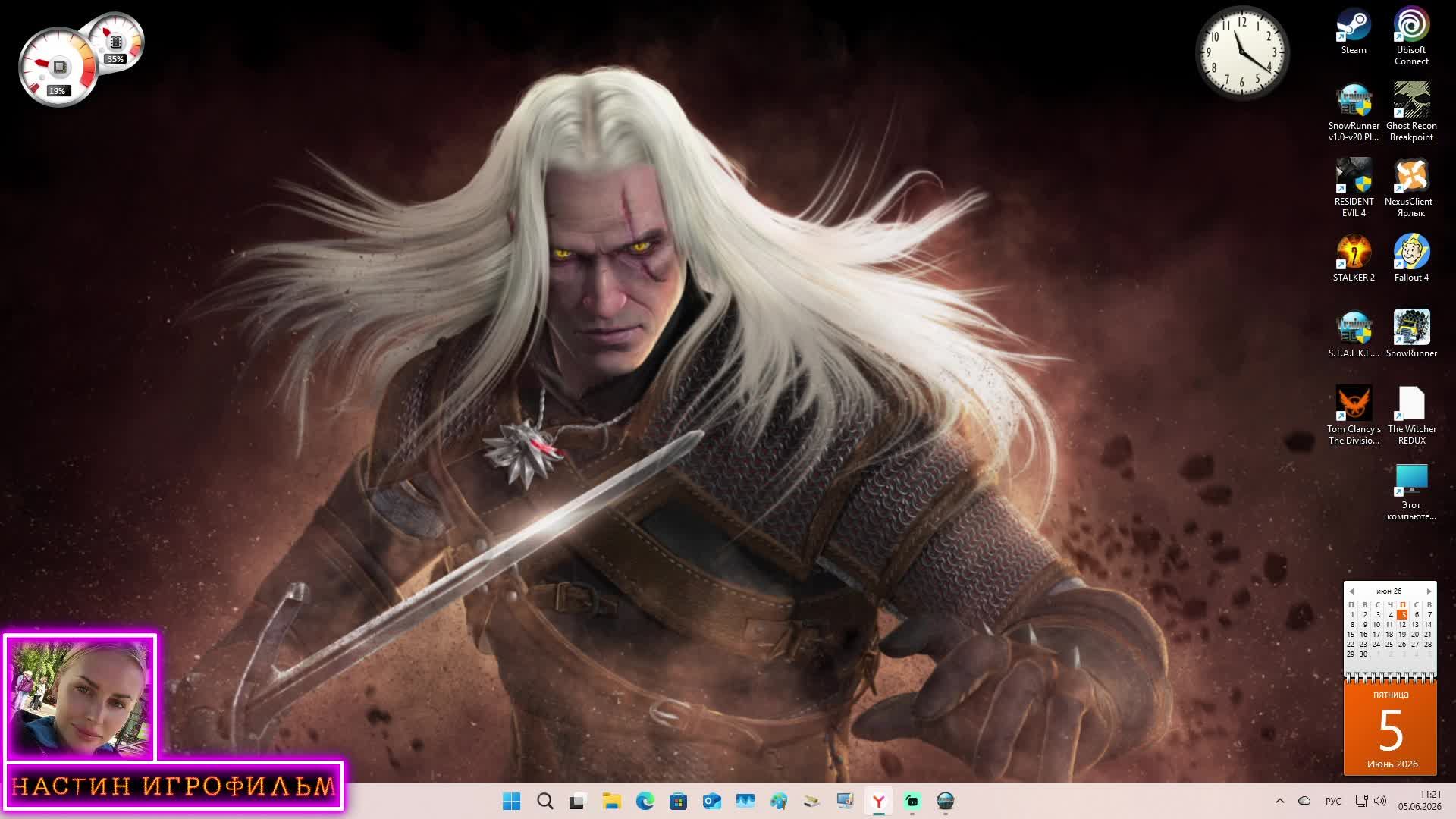Select the 'Этот компьютер' desktop icon
Screen dimensions: 1456x819
(1411, 491)
